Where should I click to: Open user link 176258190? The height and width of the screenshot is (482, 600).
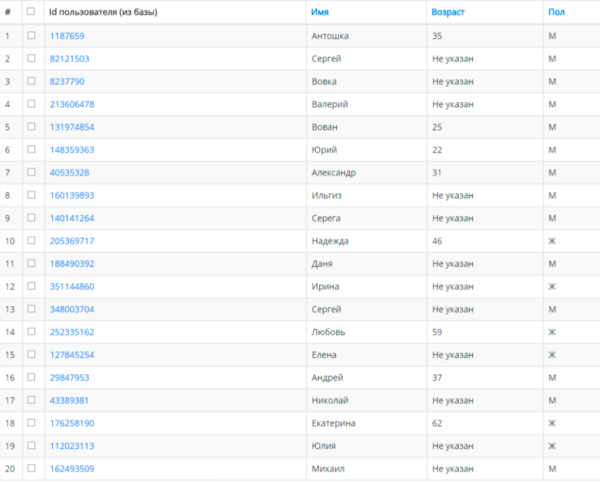point(72,423)
